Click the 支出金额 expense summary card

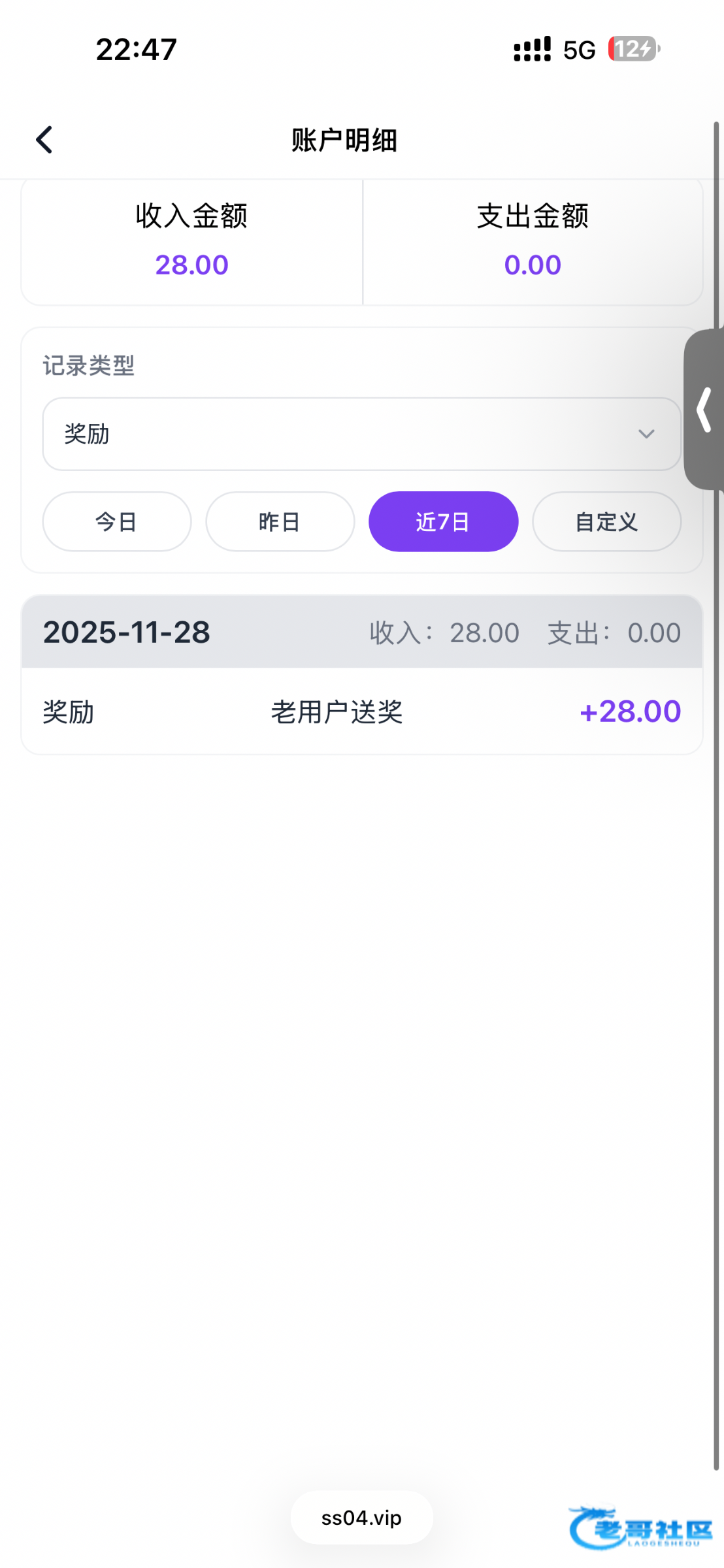(x=533, y=241)
